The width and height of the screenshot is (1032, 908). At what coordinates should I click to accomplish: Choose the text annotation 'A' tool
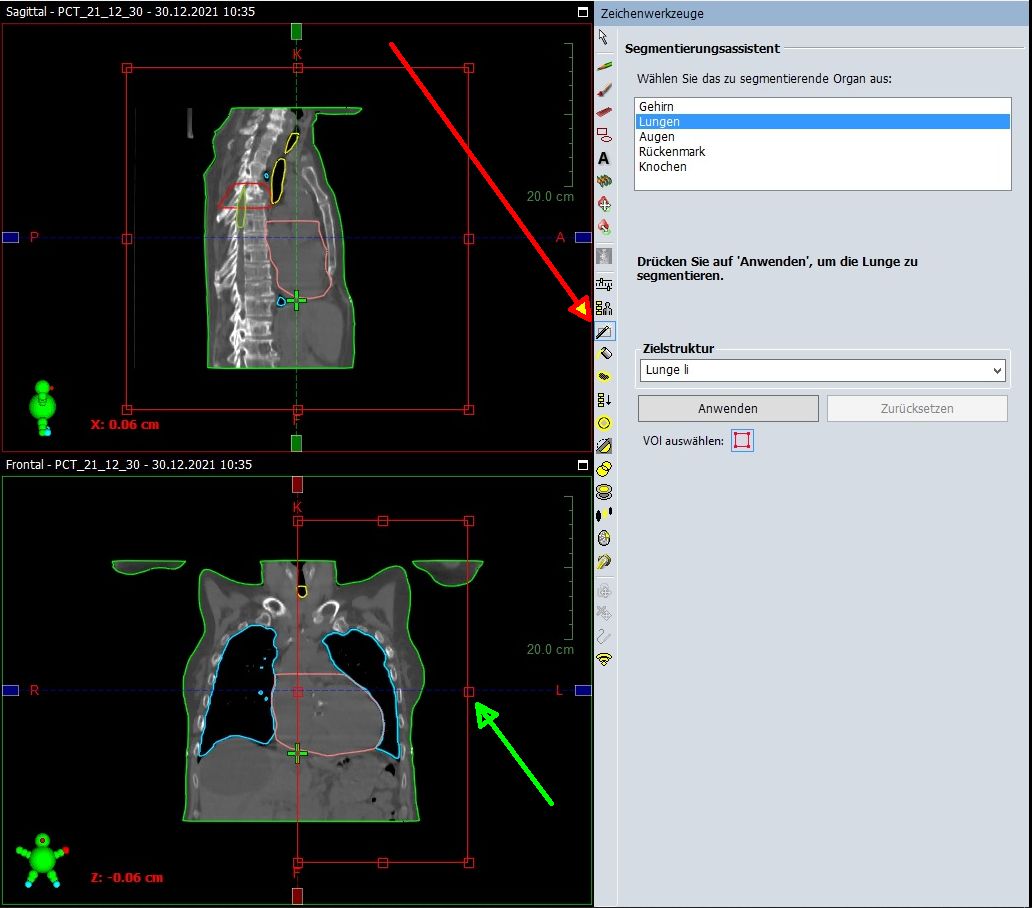604,158
